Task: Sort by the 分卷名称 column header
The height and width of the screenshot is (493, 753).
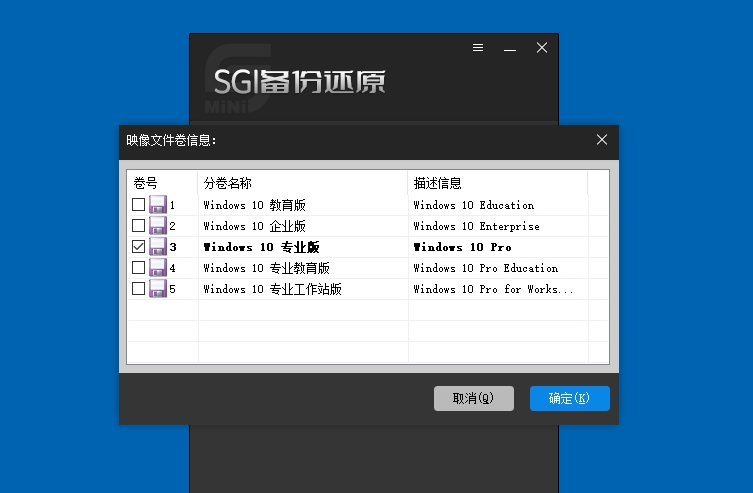Action: point(303,183)
